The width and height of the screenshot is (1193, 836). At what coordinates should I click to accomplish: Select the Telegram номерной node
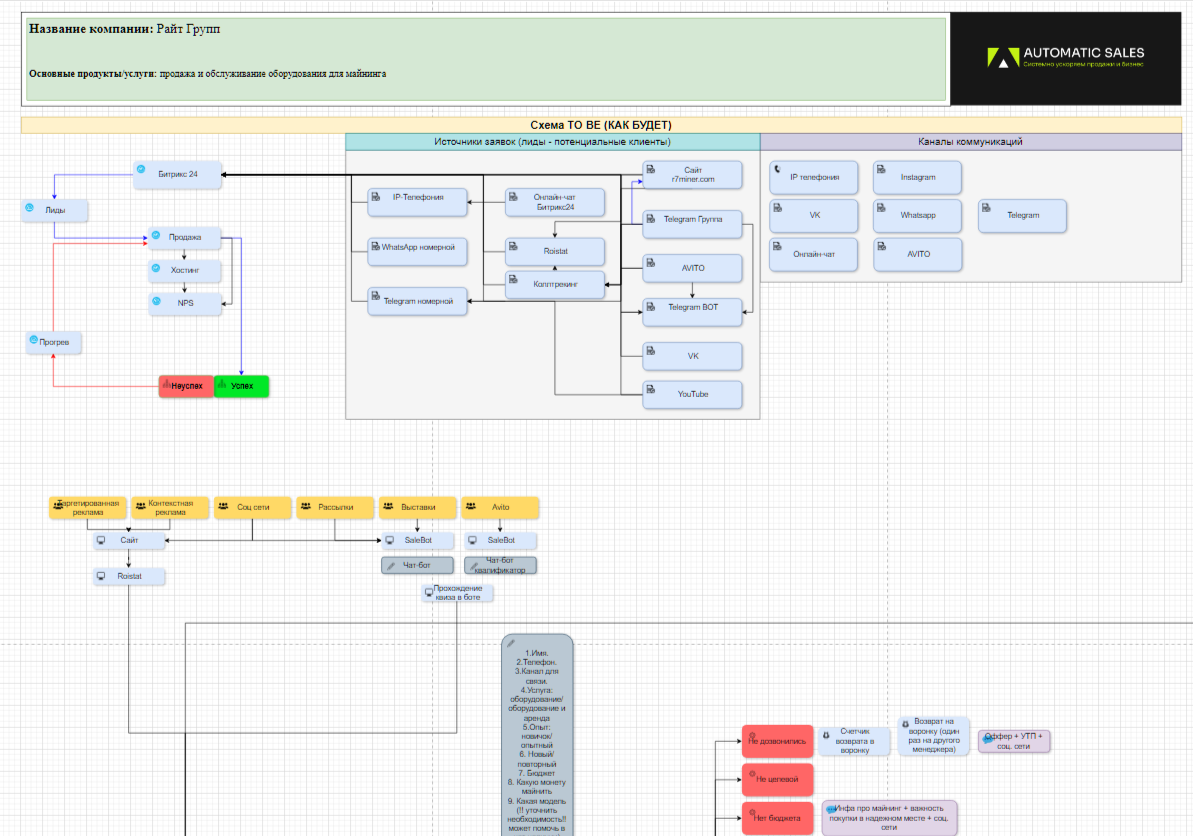click(417, 301)
